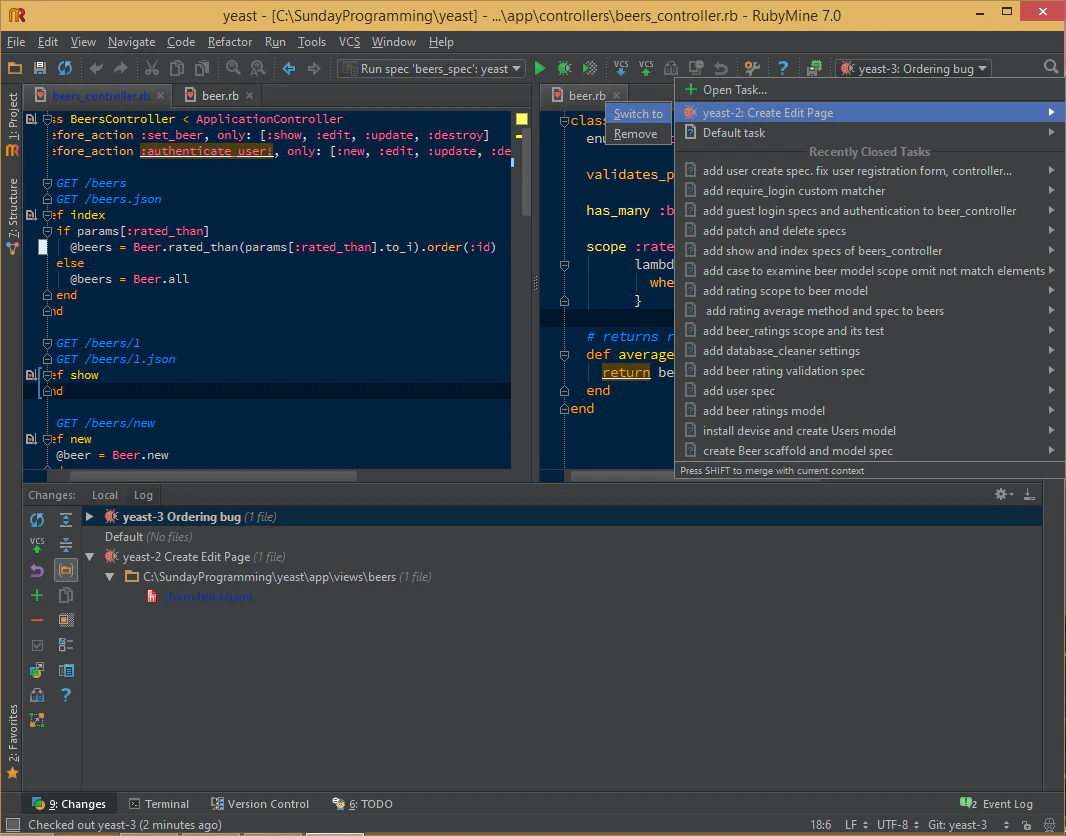Viewport: 1066px width, 836px height.
Task: Open the Refactor menu
Action: click(230, 42)
